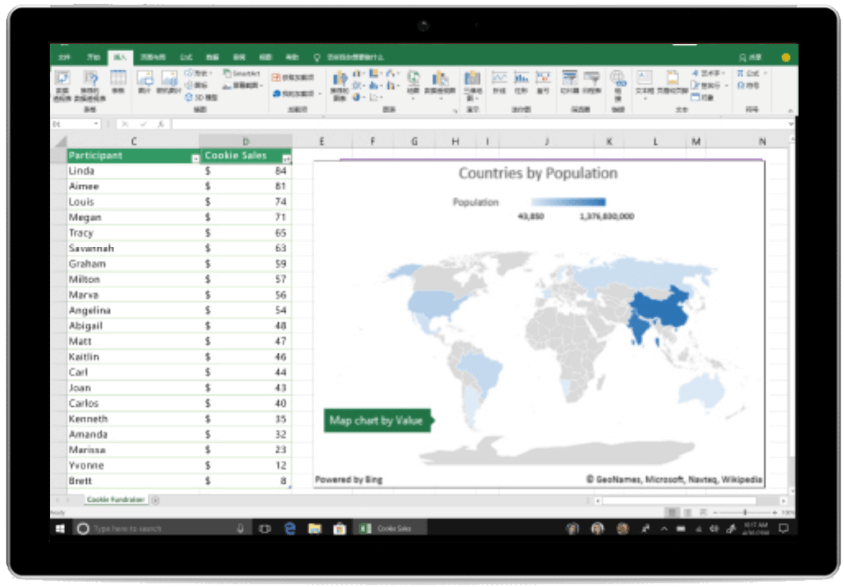The image size is (844, 587).
Task: Click the SmartArt button
Action: [x=240, y=74]
